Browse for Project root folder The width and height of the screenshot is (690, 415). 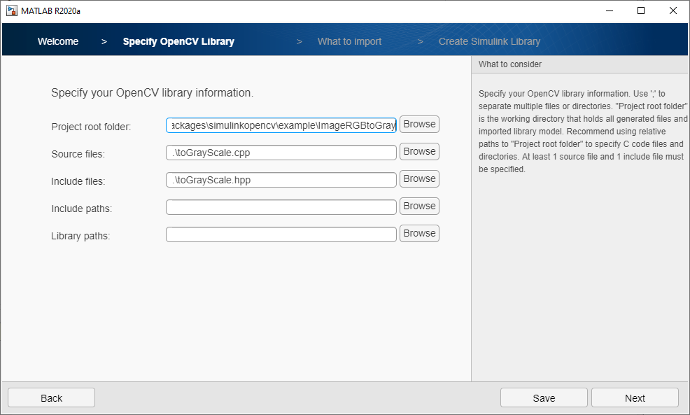419,124
